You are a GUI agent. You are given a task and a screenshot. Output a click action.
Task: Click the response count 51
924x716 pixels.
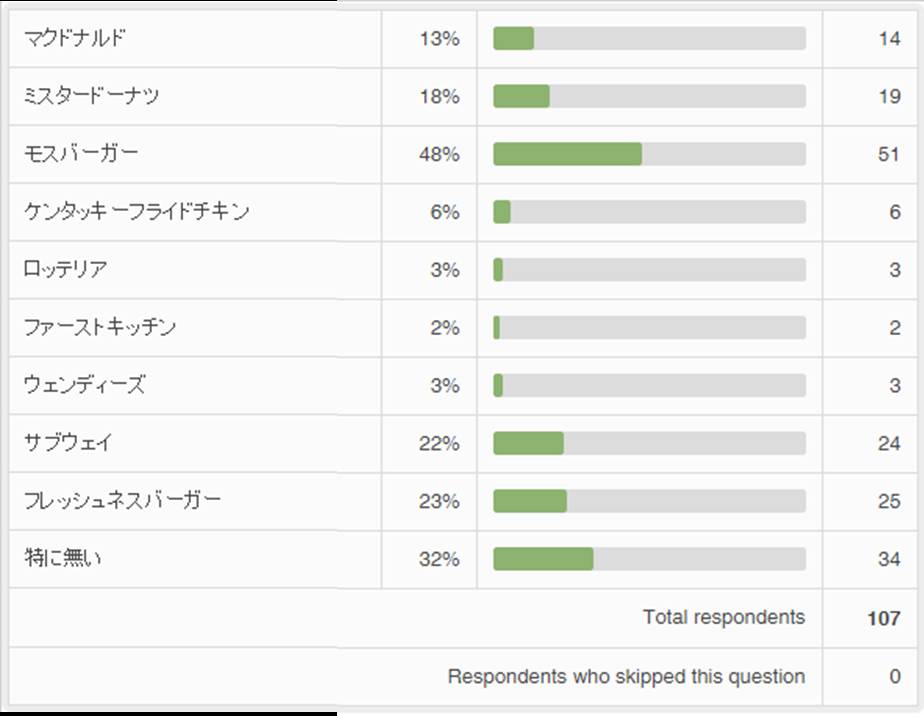888,155
